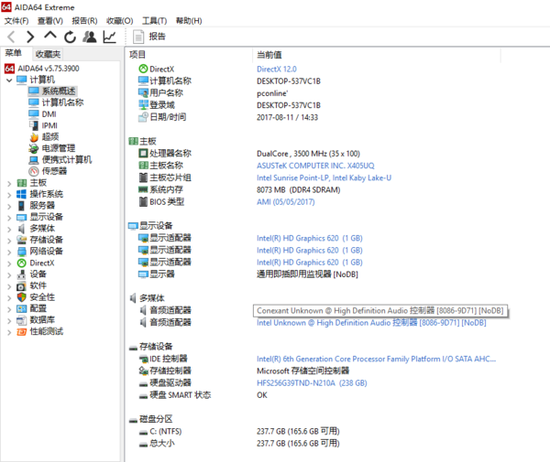Open the 工具(T) menu

[x=154, y=21]
